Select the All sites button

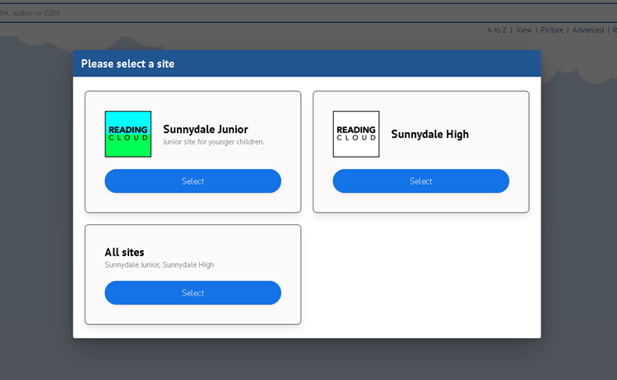(x=193, y=293)
